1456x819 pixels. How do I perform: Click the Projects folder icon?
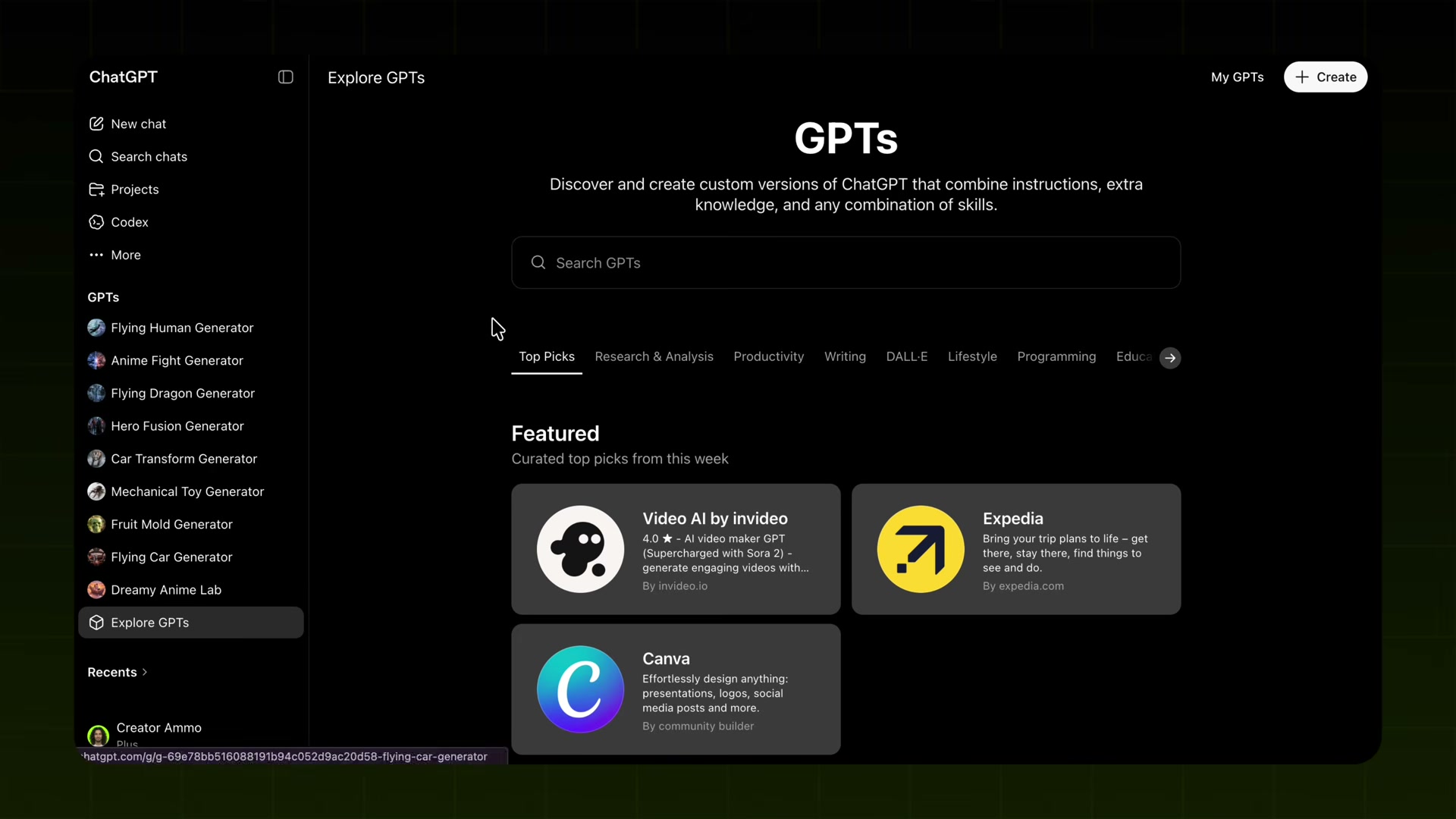point(96,190)
